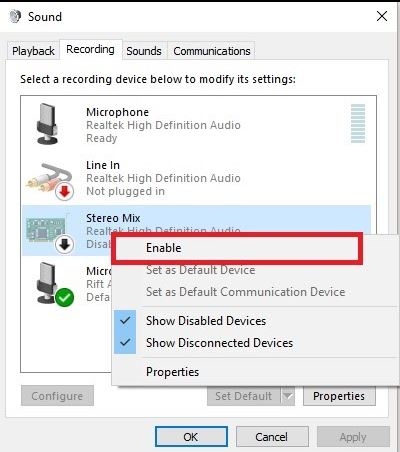Screen dimensions: 400x452
Task: Click the default Rift microphone icon
Action: coord(47,283)
